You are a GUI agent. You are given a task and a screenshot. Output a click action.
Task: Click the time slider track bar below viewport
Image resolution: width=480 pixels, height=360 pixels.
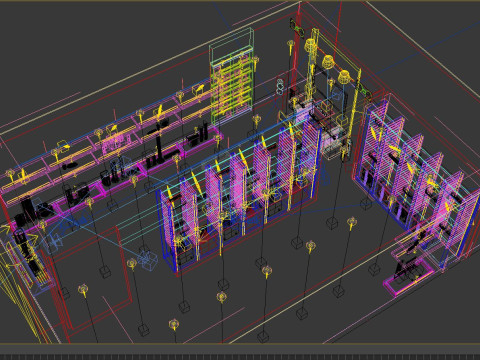(240, 357)
